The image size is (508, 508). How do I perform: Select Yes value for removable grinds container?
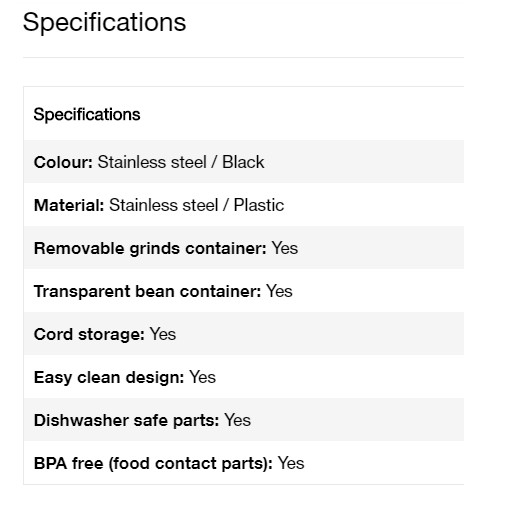coord(284,248)
